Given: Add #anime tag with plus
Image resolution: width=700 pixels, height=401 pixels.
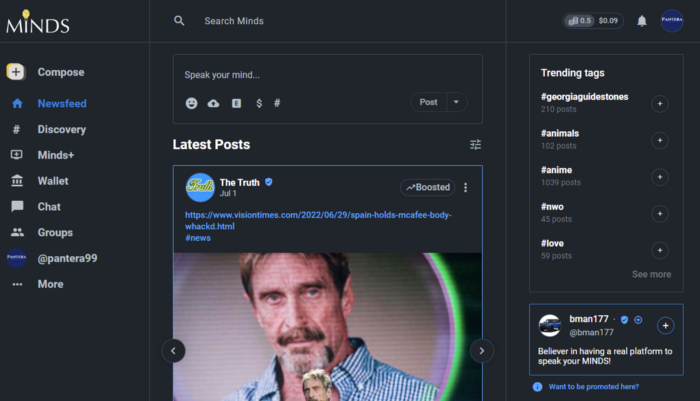Looking at the screenshot, I should (x=660, y=177).
